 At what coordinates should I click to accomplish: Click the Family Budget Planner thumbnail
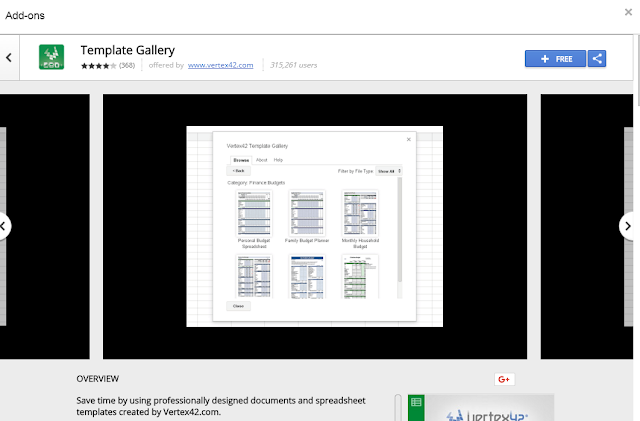(307, 213)
